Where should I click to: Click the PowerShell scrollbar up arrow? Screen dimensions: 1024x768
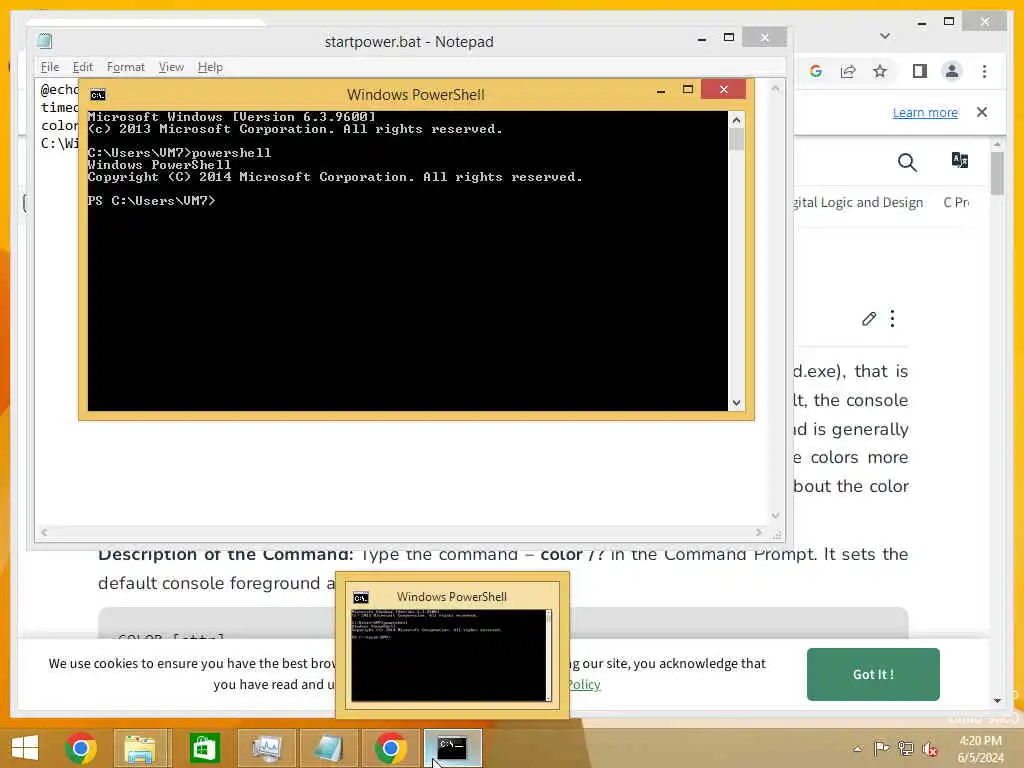pyautogui.click(x=736, y=120)
